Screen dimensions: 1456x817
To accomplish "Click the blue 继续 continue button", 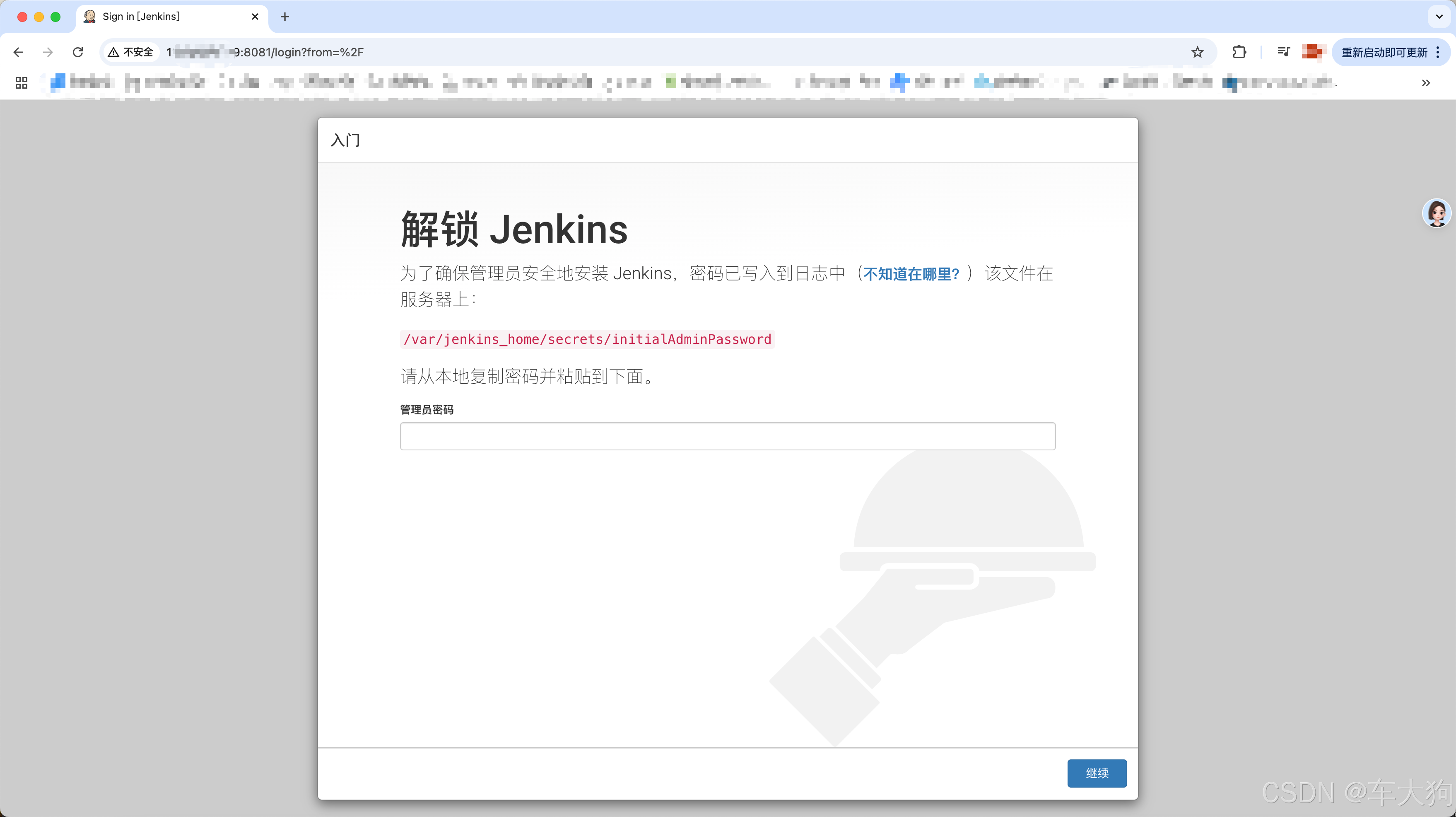I will [x=1097, y=773].
